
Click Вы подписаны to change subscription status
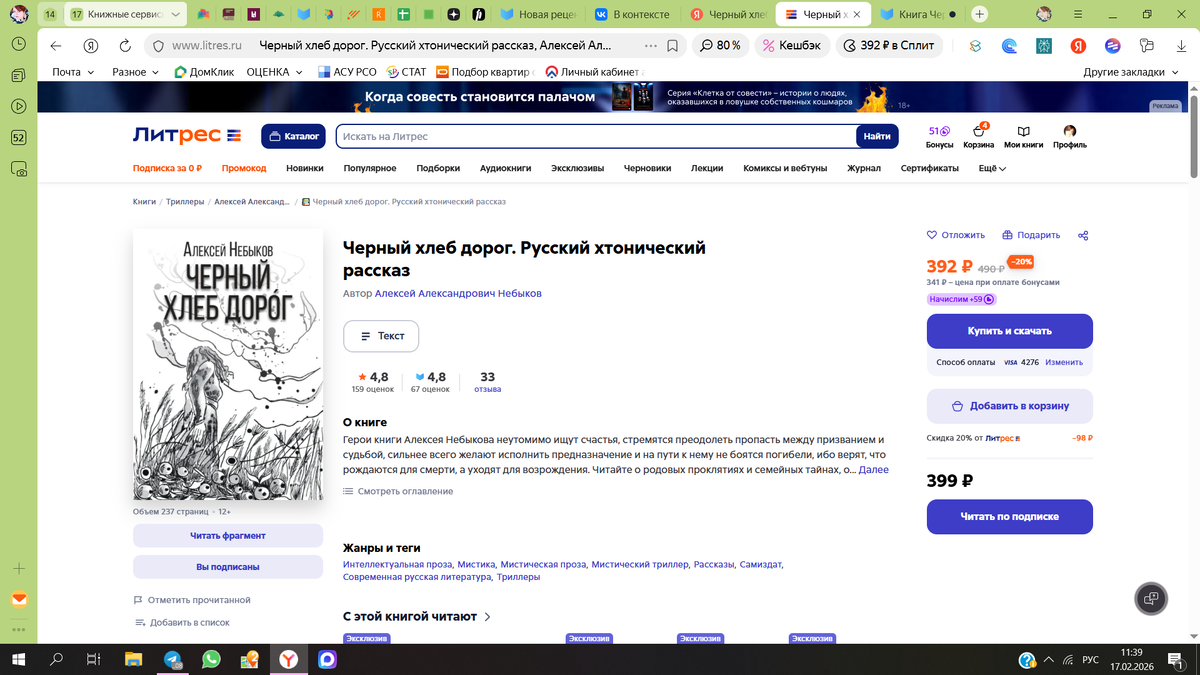[227, 567]
